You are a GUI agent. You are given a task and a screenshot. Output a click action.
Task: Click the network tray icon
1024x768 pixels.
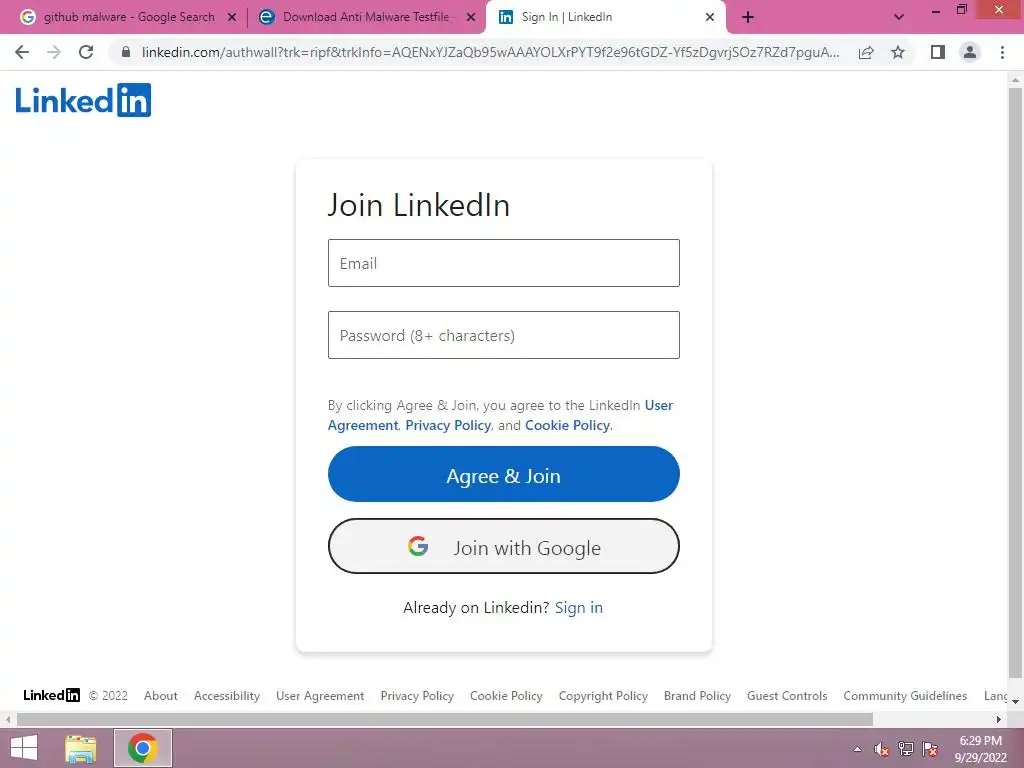906,748
